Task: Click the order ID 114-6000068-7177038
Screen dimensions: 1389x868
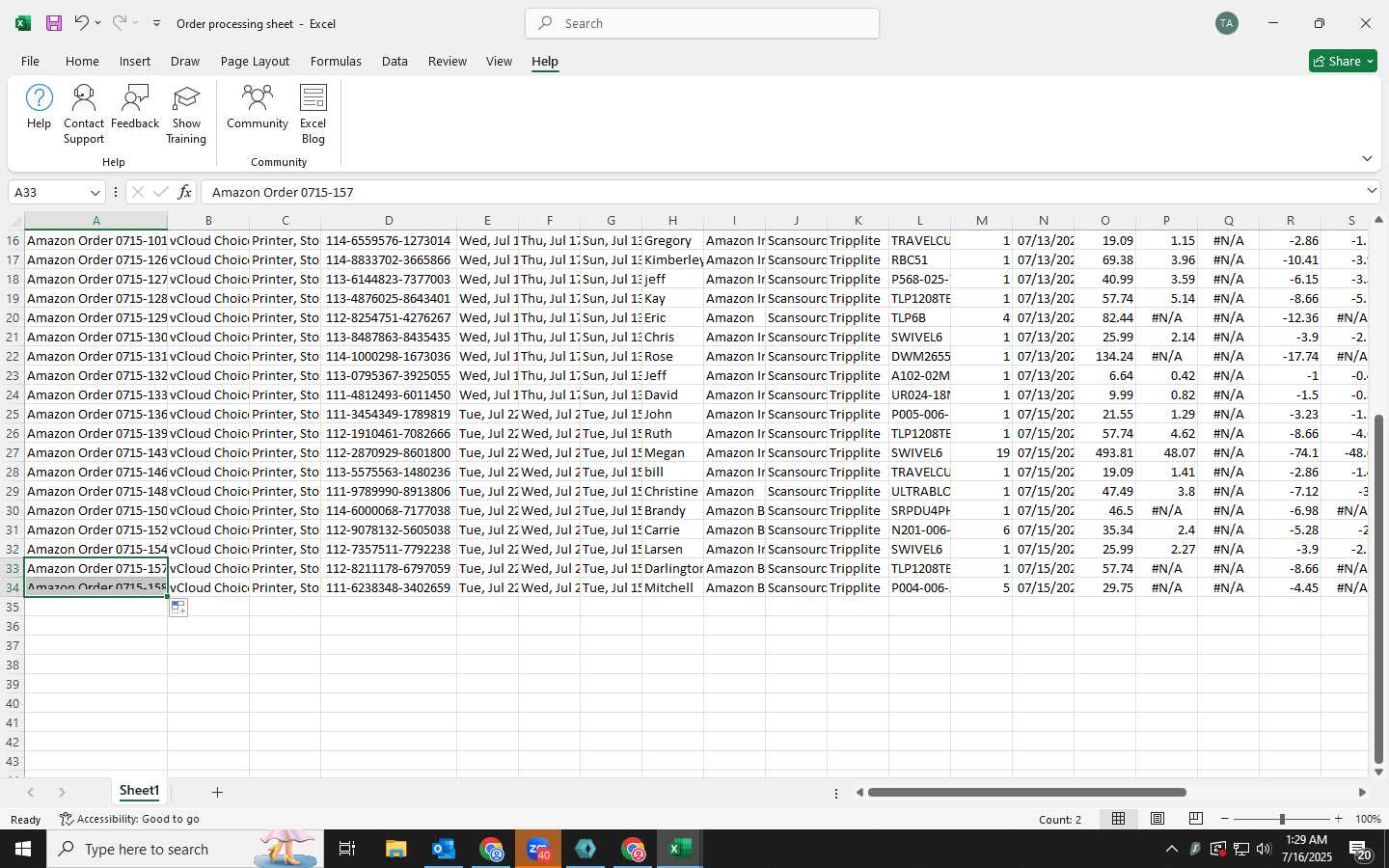Action: pyautogui.click(x=389, y=510)
